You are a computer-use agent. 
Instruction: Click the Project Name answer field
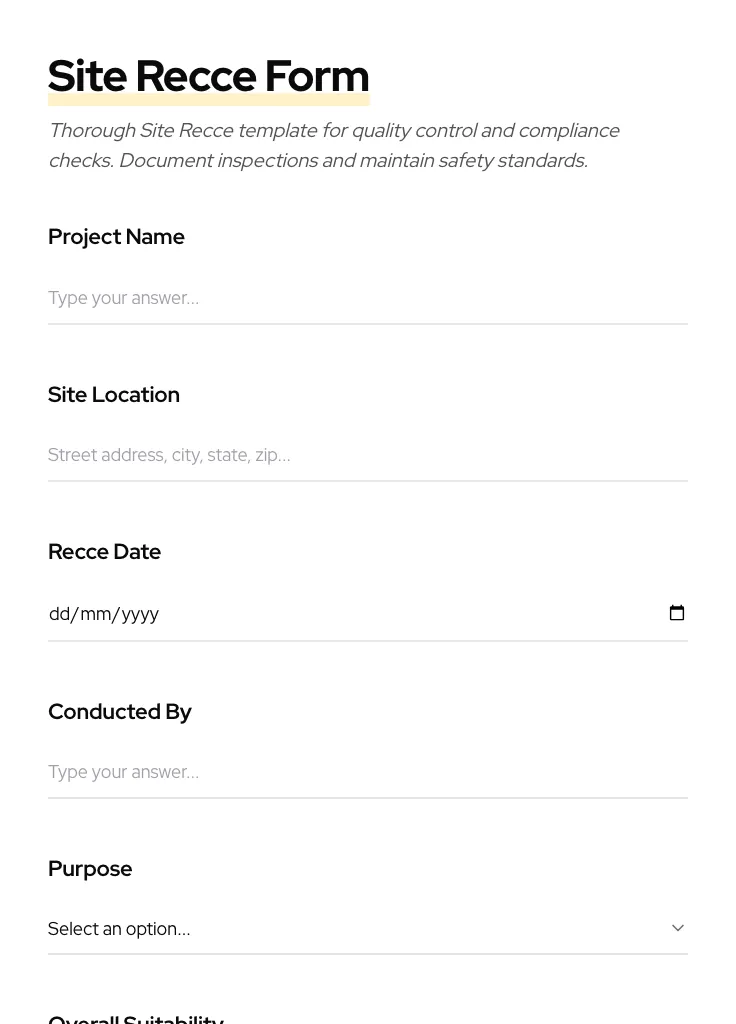pos(367,298)
